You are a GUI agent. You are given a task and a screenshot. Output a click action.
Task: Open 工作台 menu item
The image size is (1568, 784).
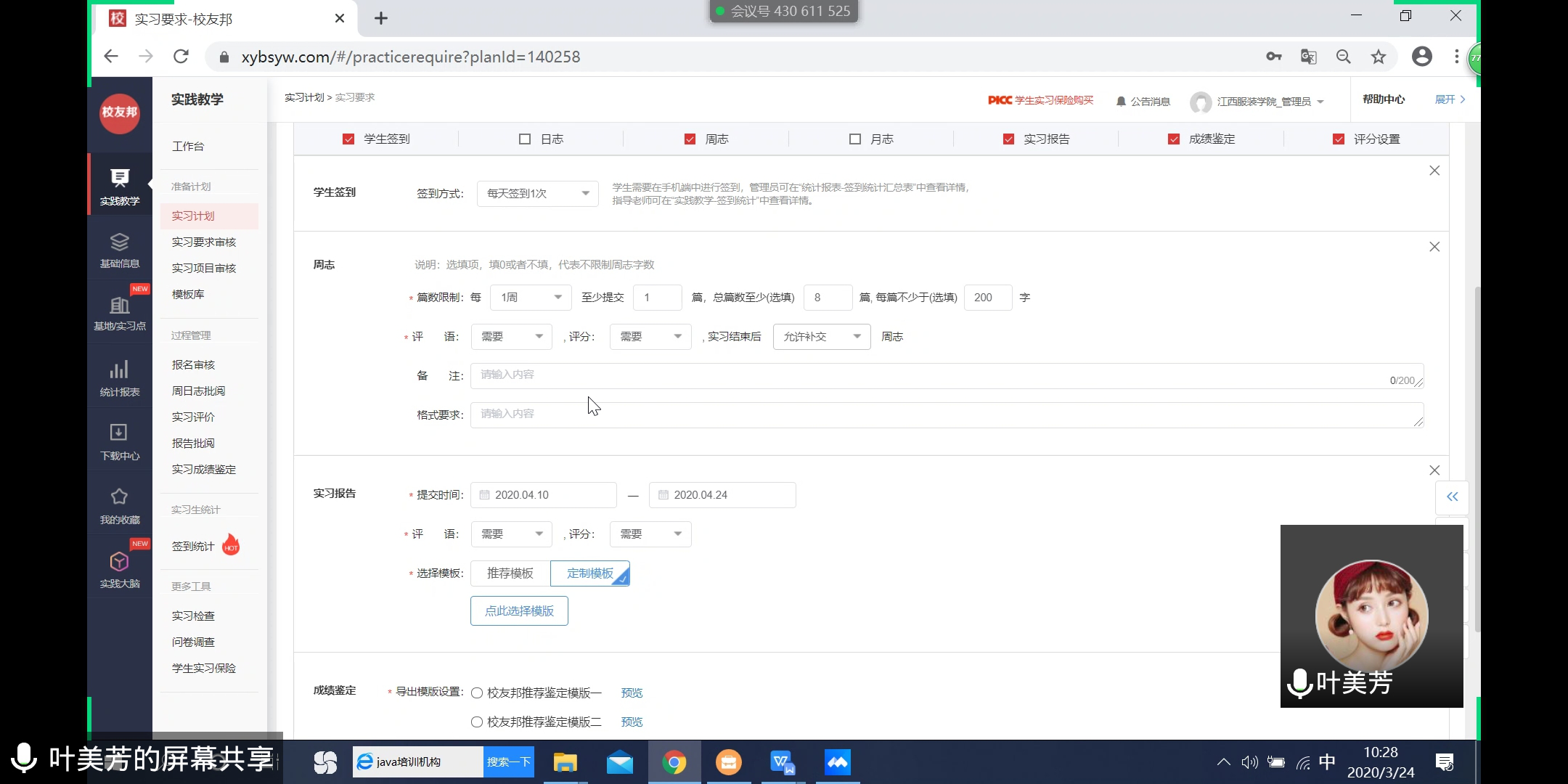pos(188,147)
